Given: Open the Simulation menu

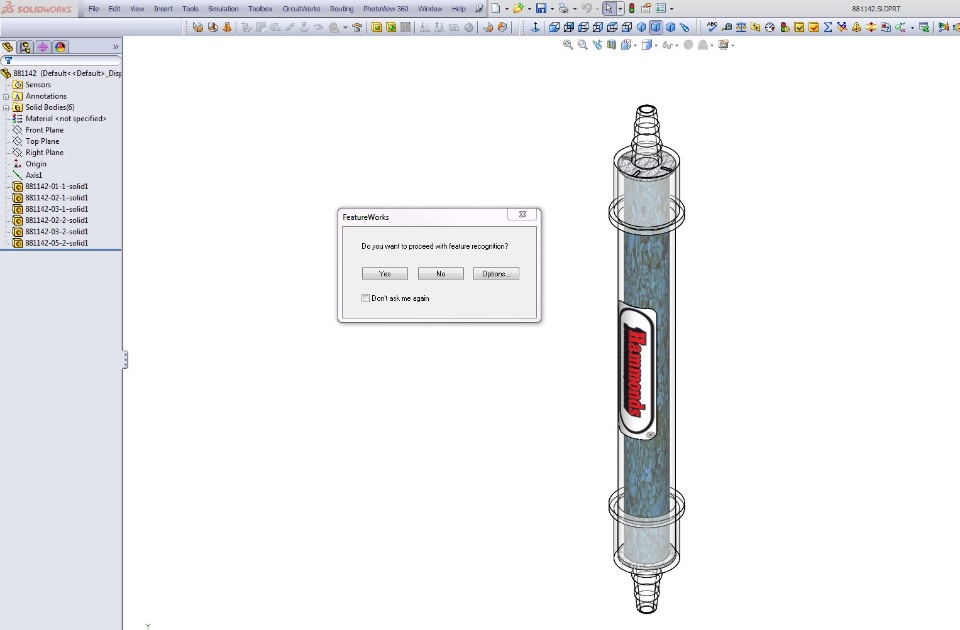Looking at the screenshot, I should (x=223, y=9).
